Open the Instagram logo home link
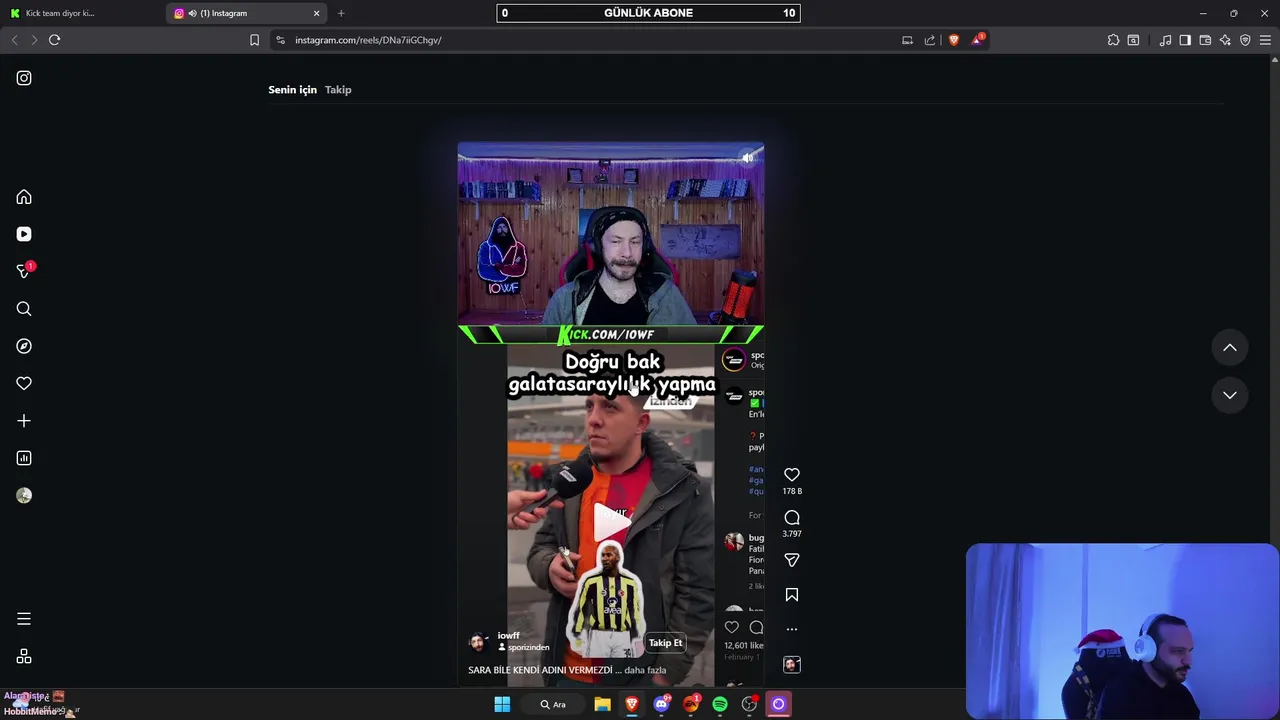The image size is (1280, 720). coord(24,78)
